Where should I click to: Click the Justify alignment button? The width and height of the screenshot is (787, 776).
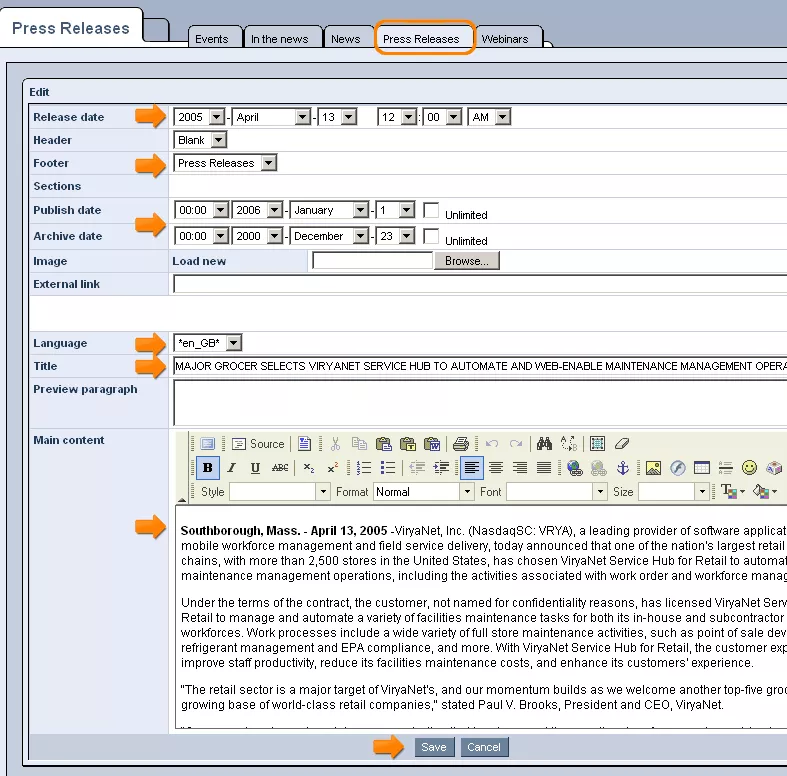pyautogui.click(x=544, y=468)
